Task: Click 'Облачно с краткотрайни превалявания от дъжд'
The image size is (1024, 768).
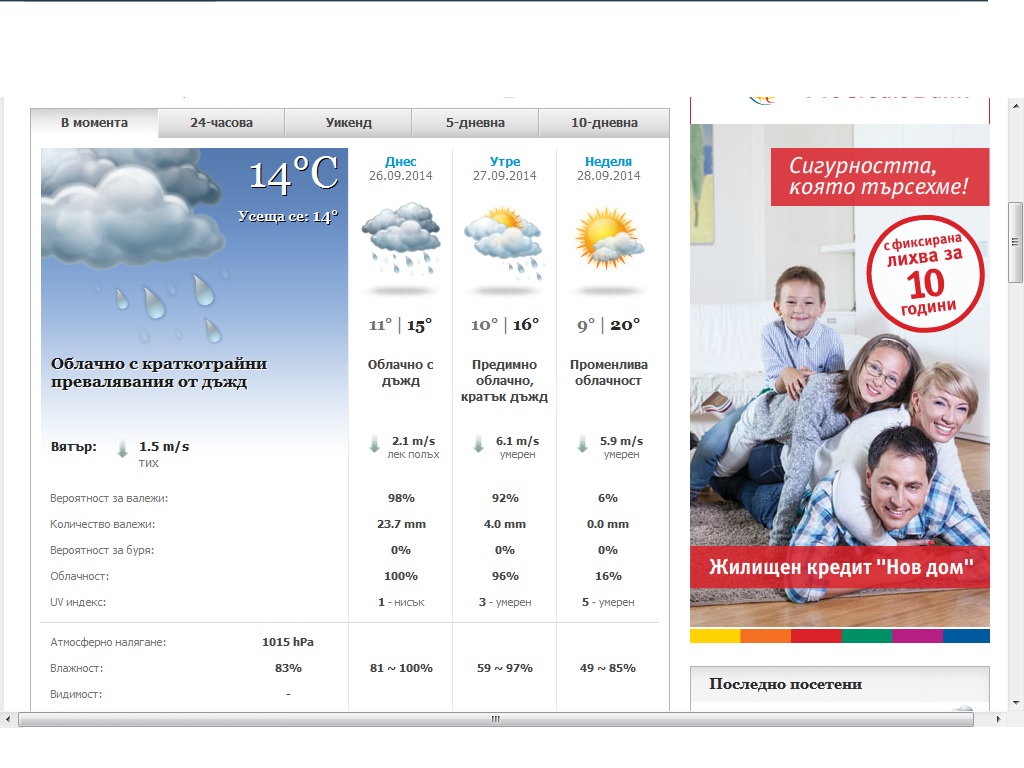Action: point(159,373)
